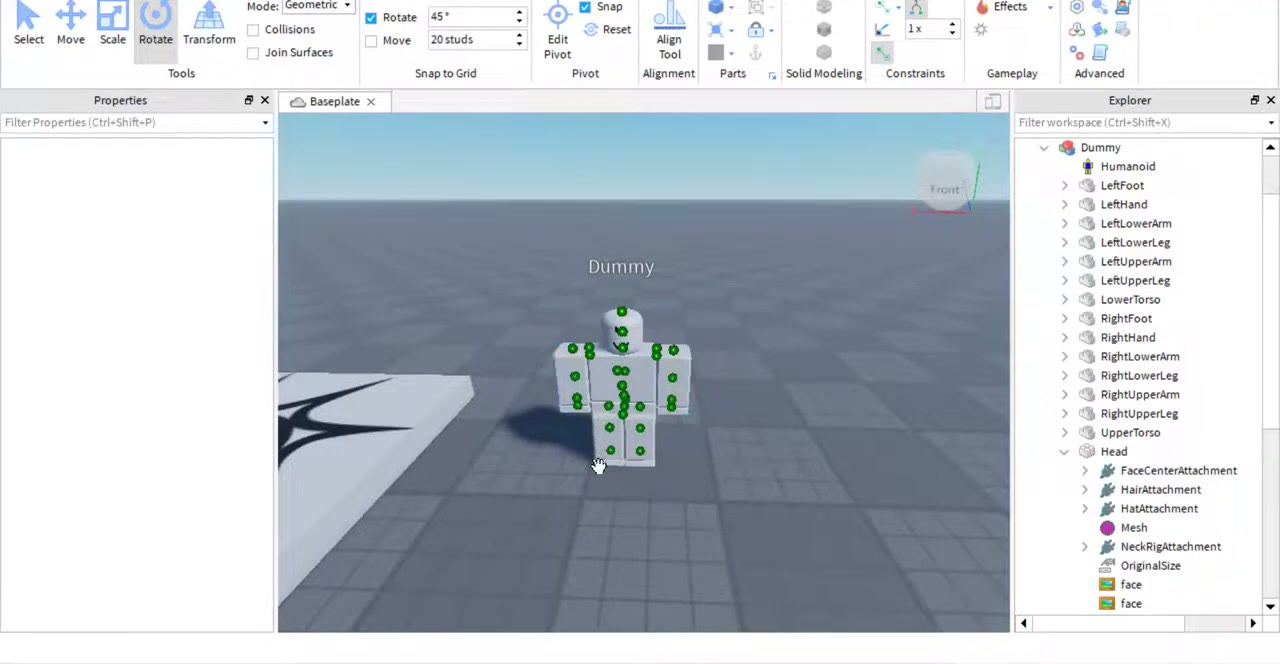
Task: Toggle the Move snap checkbox
Action: (371, 41)
